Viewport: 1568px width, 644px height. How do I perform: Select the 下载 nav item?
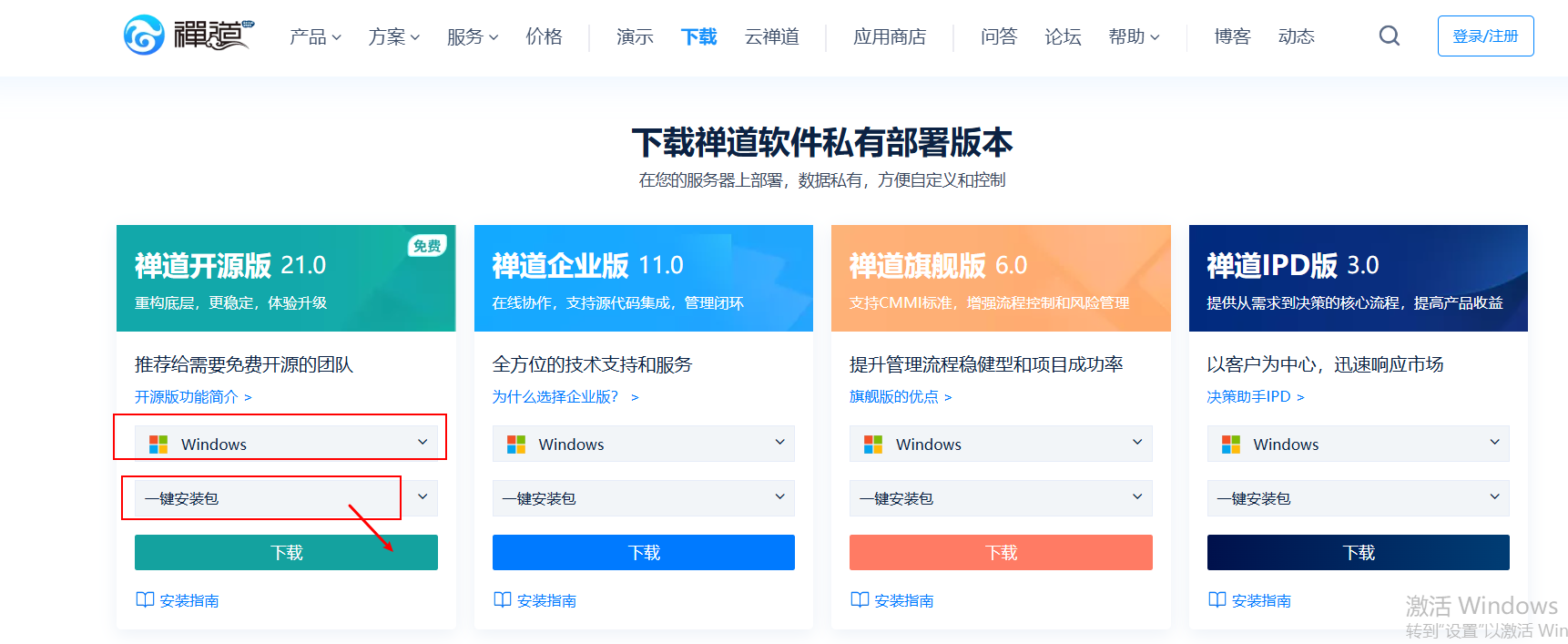pyautogui.click(x=698, y=36)
